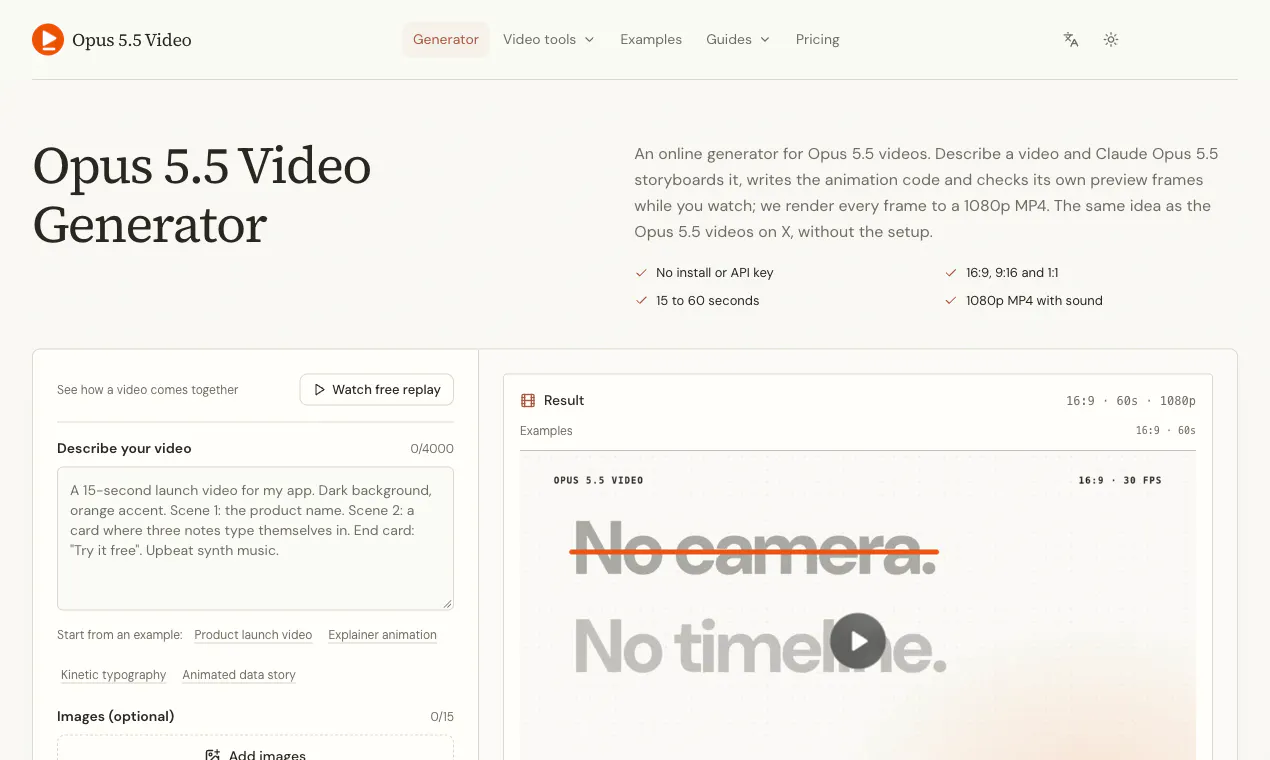Toggle the light/dark theme sun icon

pos(1111,40)
